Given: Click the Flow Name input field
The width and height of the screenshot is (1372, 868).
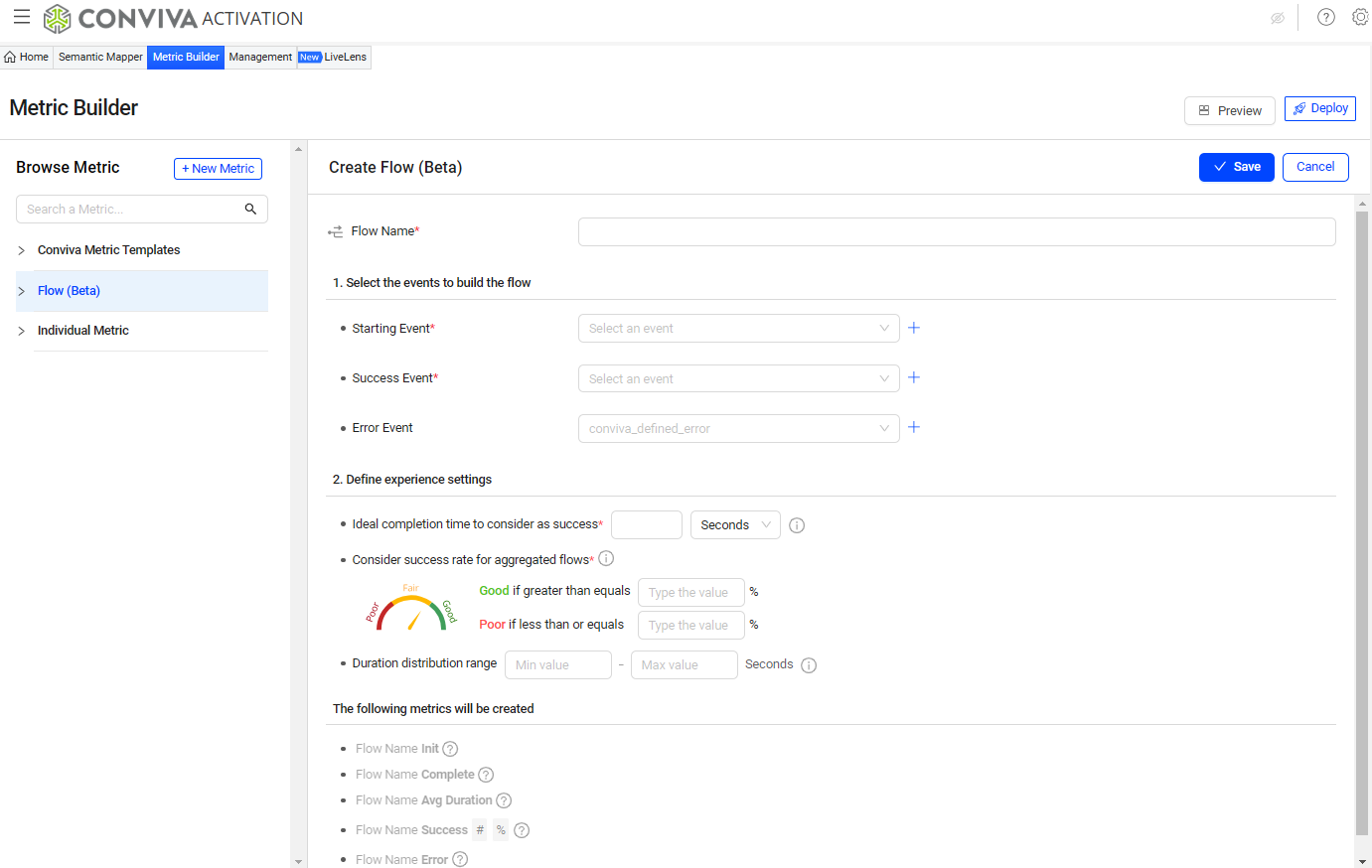Looking at the screenshot, I should click(x=956, y=231).
